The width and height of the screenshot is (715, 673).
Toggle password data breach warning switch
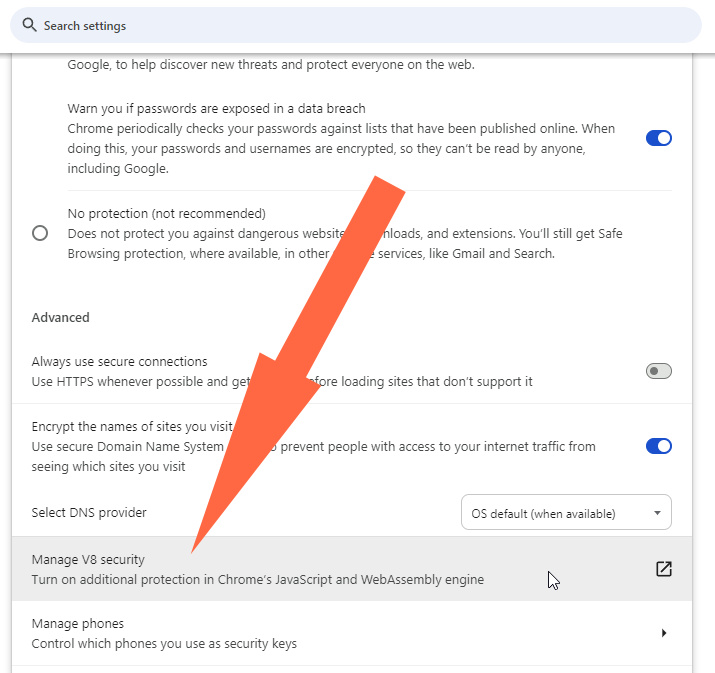pos(658,138)
